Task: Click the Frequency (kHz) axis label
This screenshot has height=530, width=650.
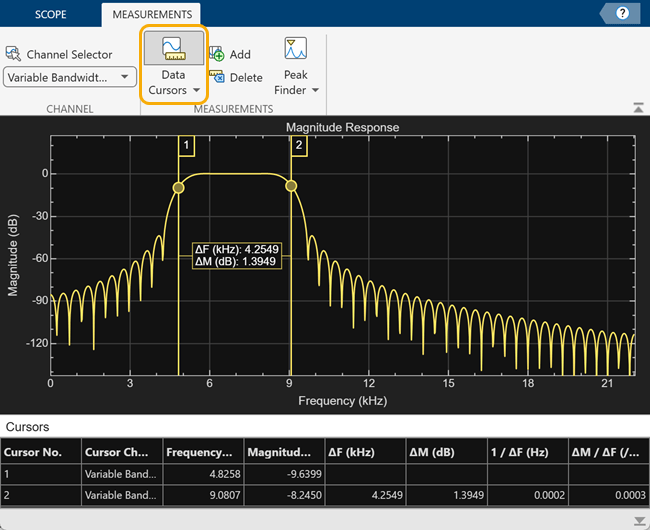Action: (342, 401)
